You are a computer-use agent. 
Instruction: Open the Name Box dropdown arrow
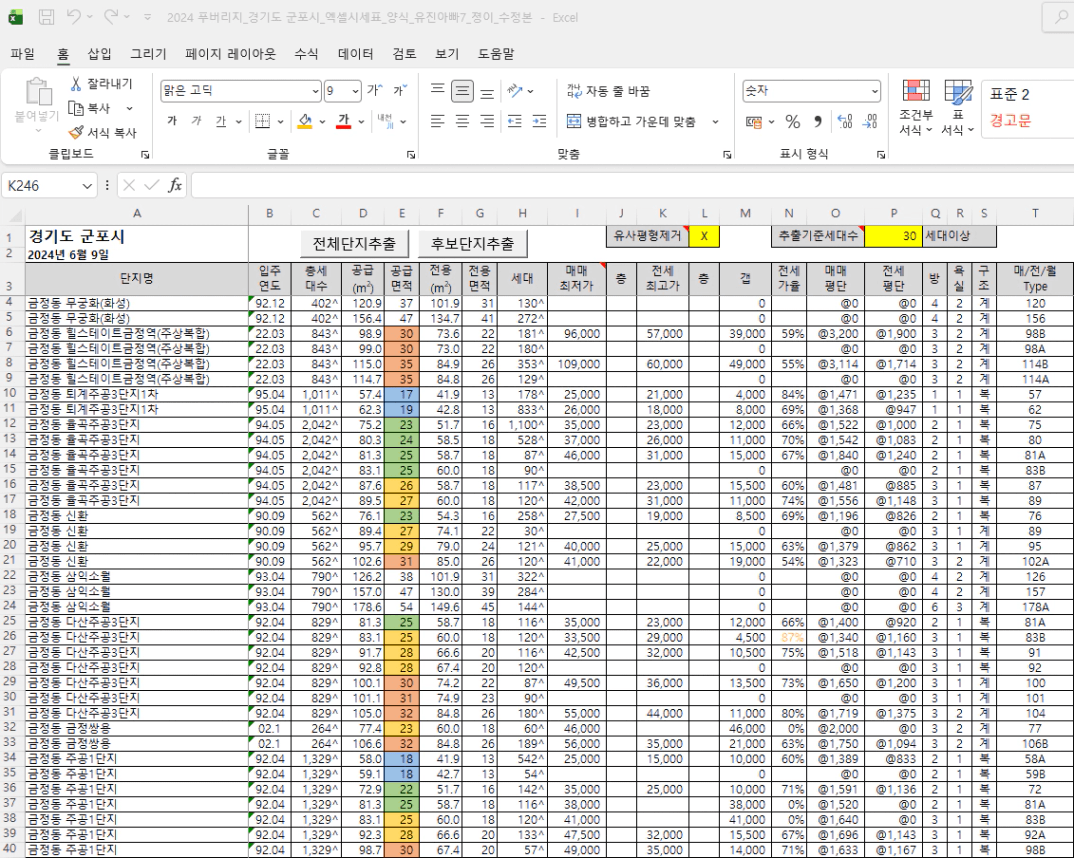(88, 185)
